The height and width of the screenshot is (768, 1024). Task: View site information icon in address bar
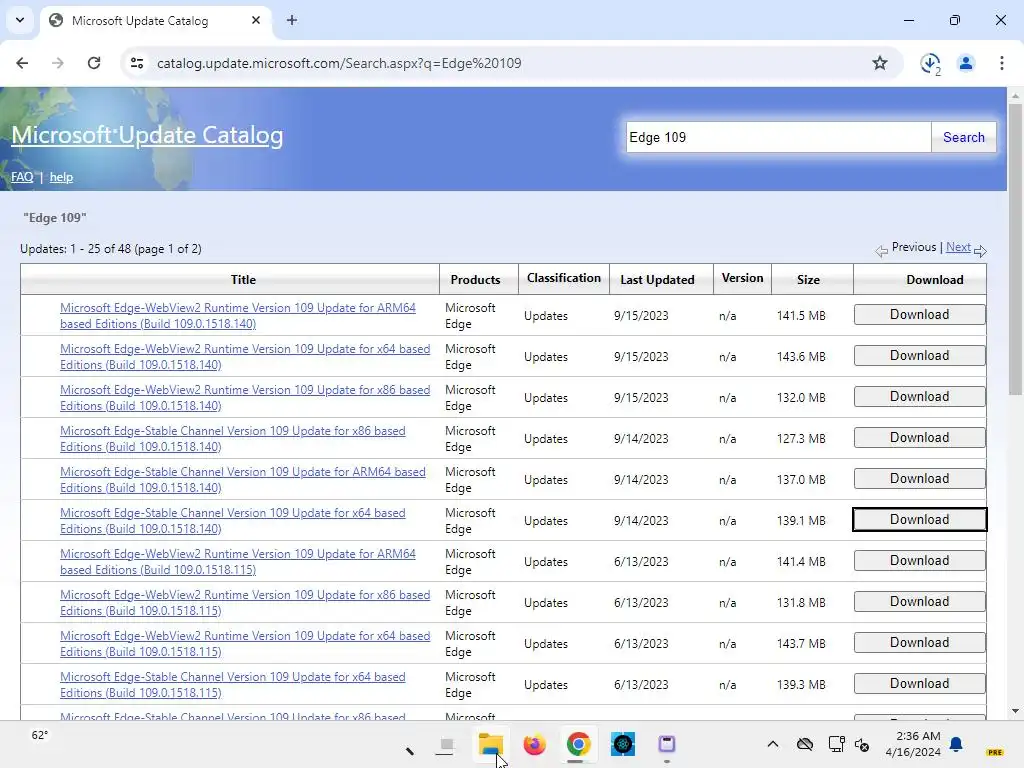point(137,63)
